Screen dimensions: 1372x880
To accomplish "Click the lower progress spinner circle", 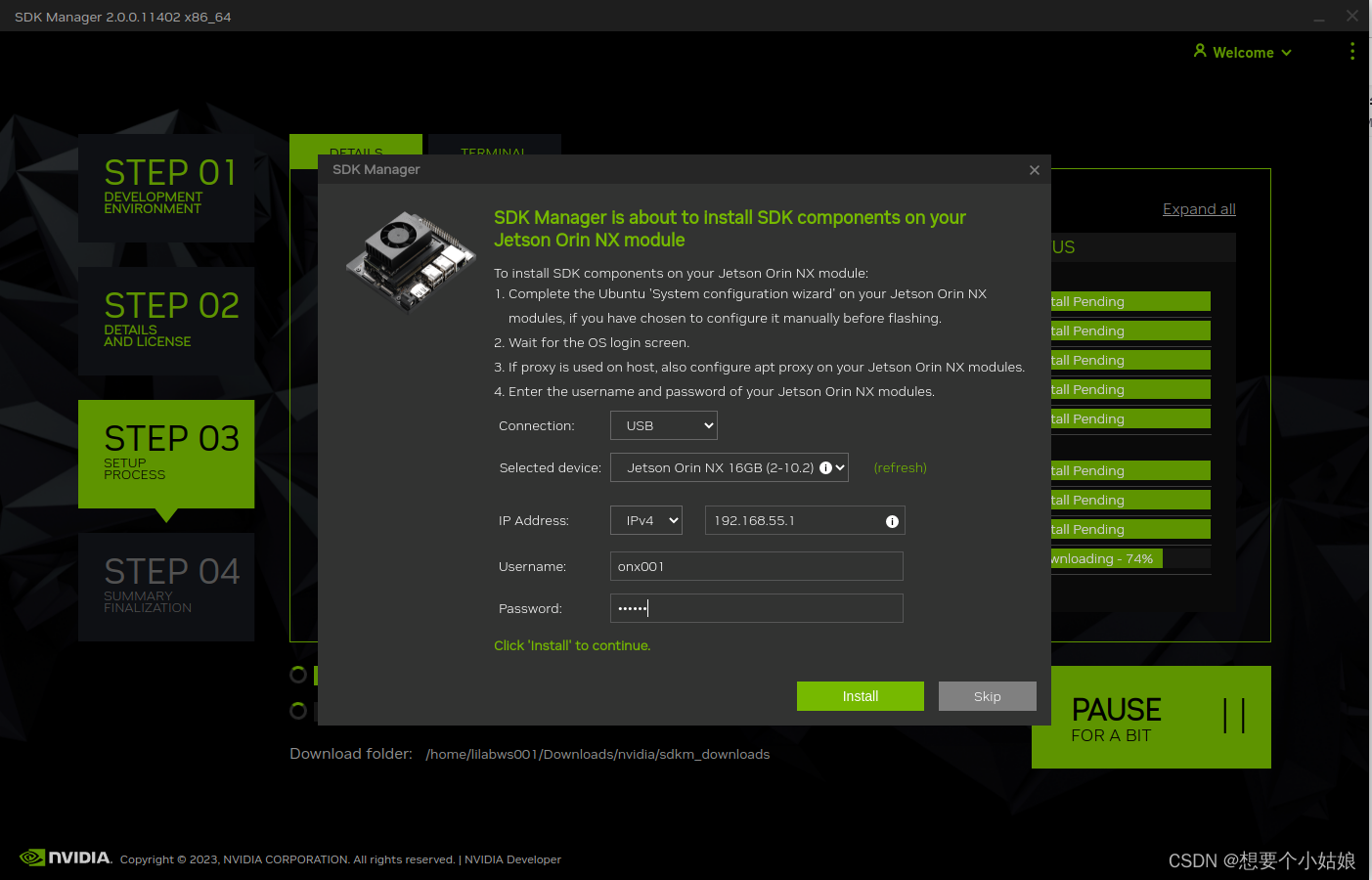I will click(x=298, y=711).
